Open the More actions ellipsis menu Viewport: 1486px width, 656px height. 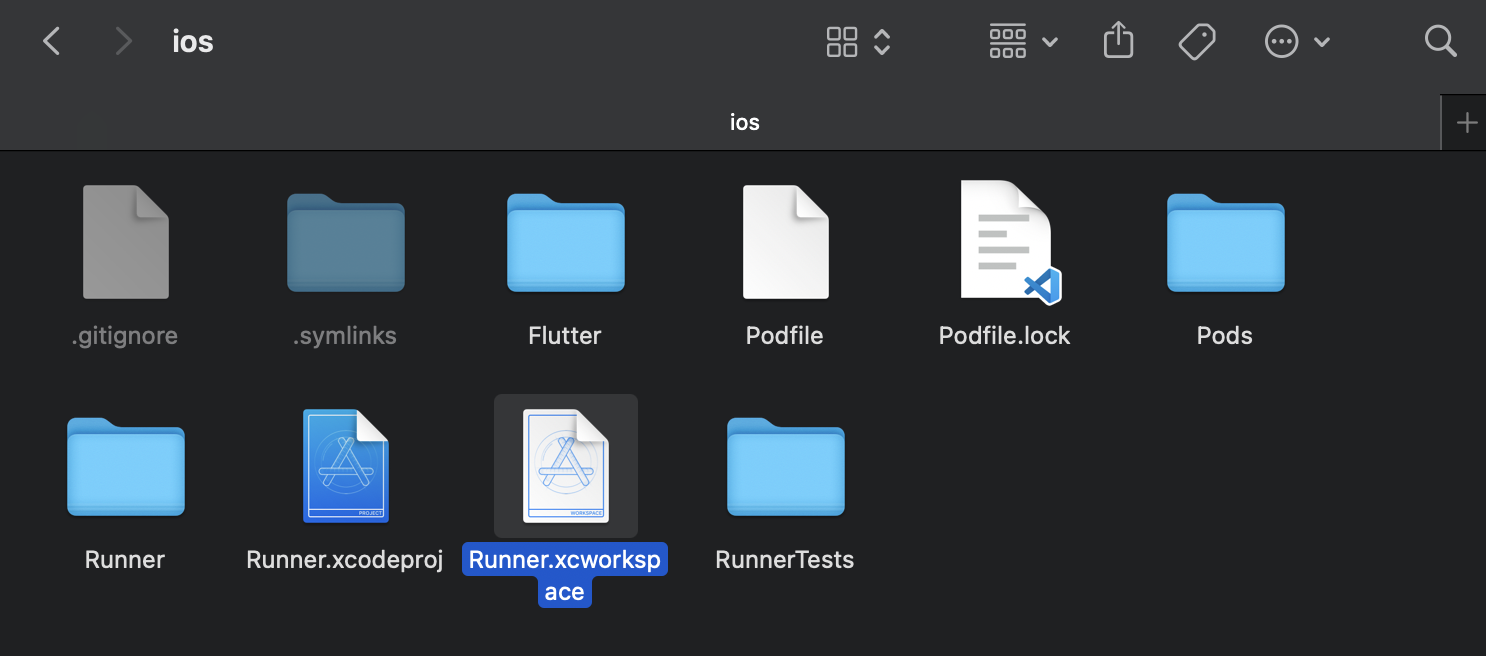pos(1281,42)
